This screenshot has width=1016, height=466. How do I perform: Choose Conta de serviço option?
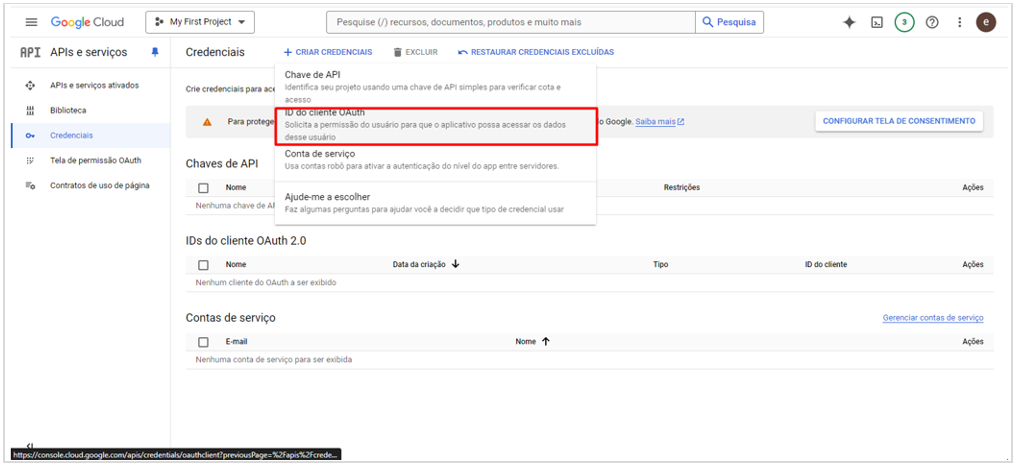pyautogui.click(x=435, y=160)
